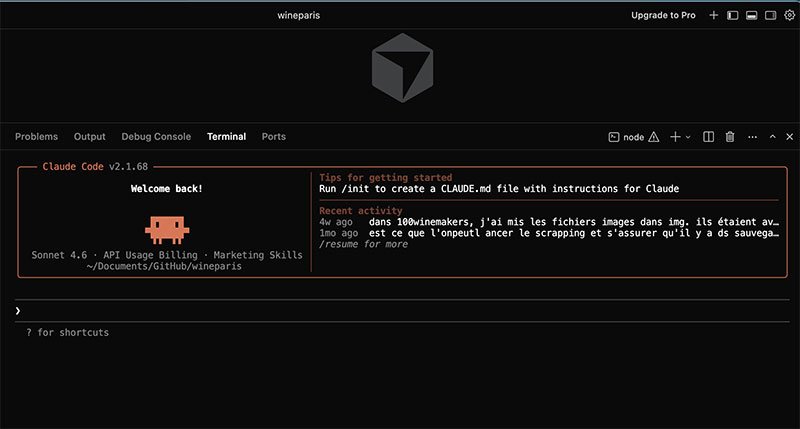800x429 pixels.
Task: Open the new terminal profile dropdown arrow
Action: (x=688, y=137)
